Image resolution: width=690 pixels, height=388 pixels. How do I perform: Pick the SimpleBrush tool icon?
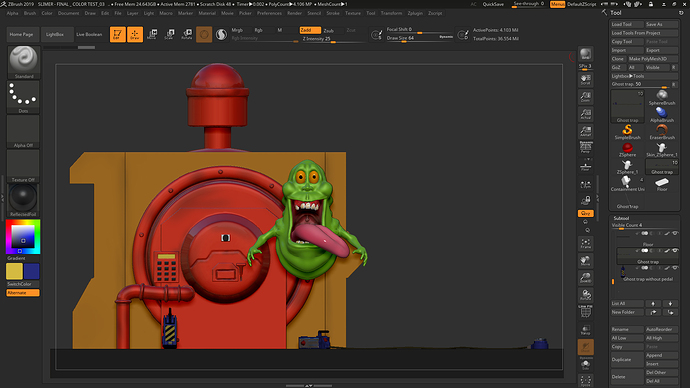[x=627, y=132]
